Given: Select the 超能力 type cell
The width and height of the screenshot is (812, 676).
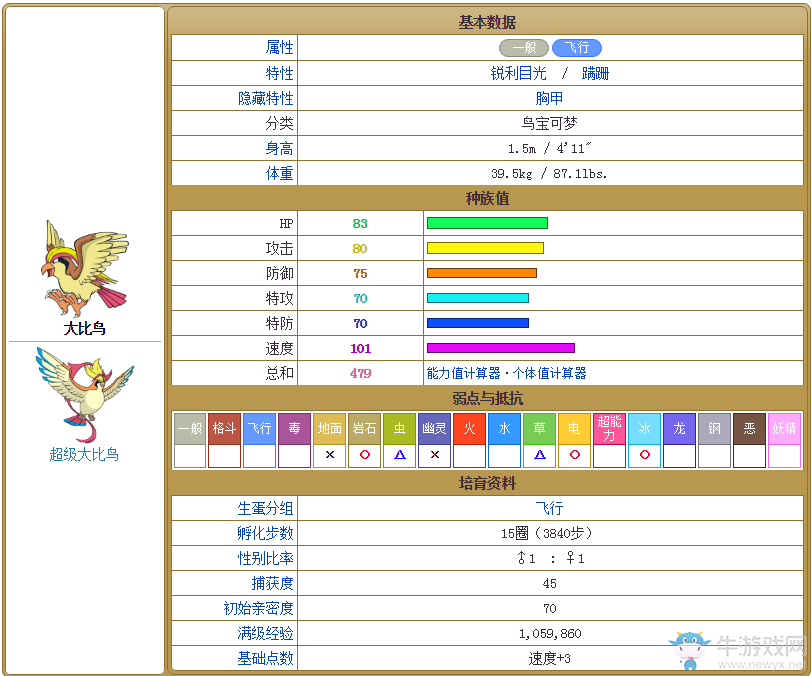Looking at the screenshot, I should (x=610, y=428).
